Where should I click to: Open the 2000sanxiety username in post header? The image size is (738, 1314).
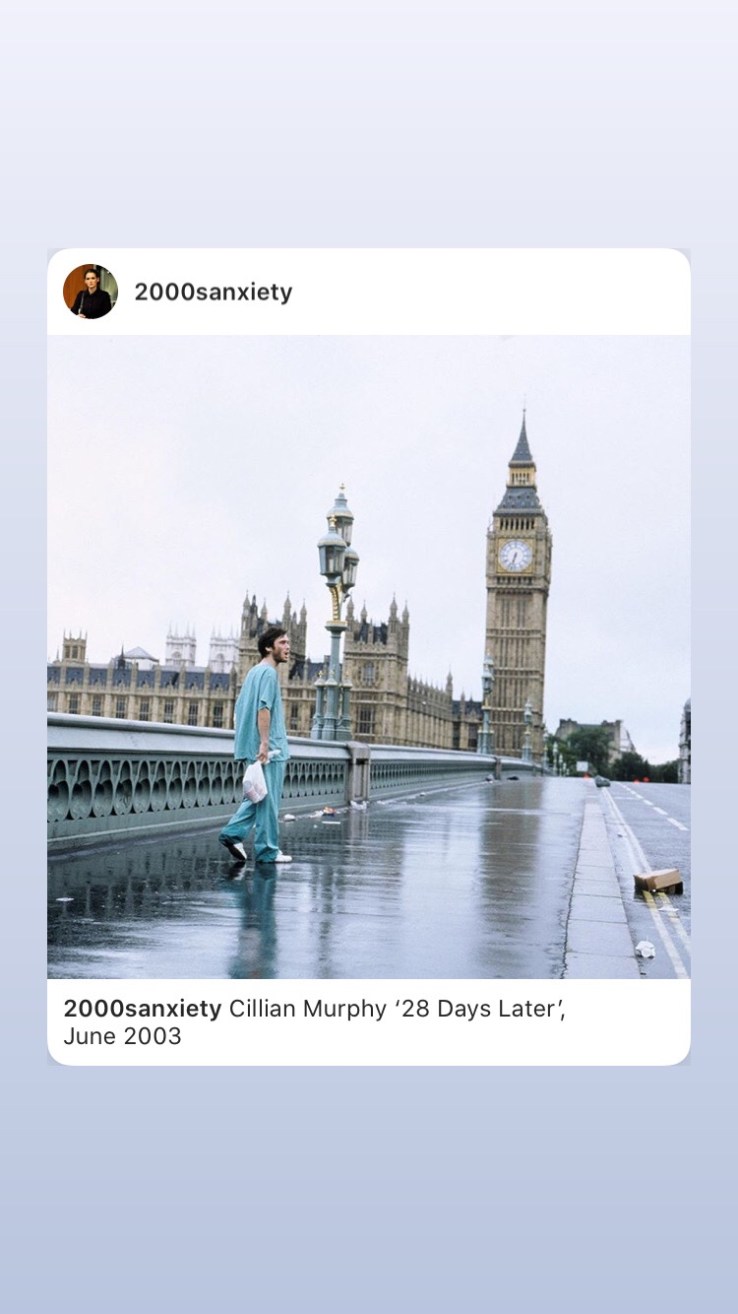(213, 292)
